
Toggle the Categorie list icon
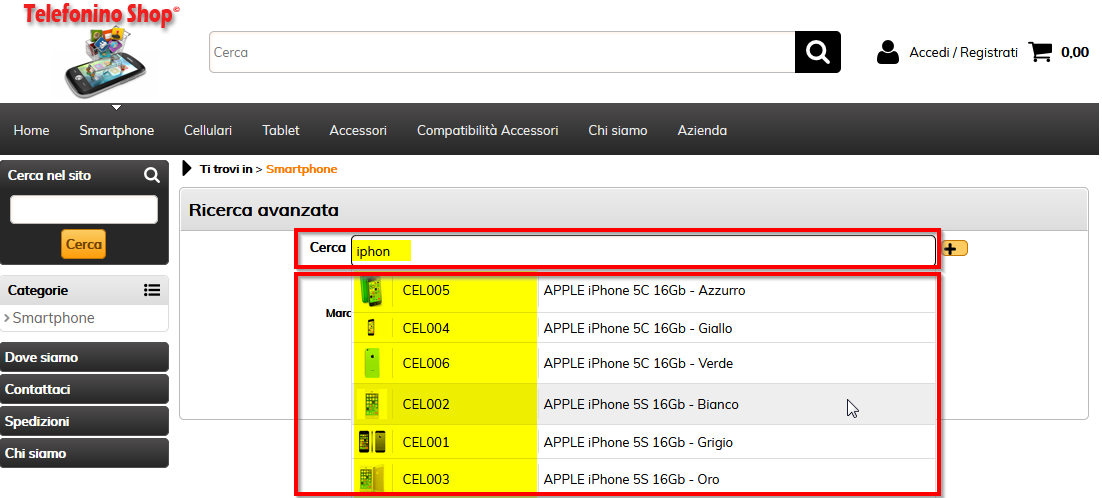[x=152, y=290]
